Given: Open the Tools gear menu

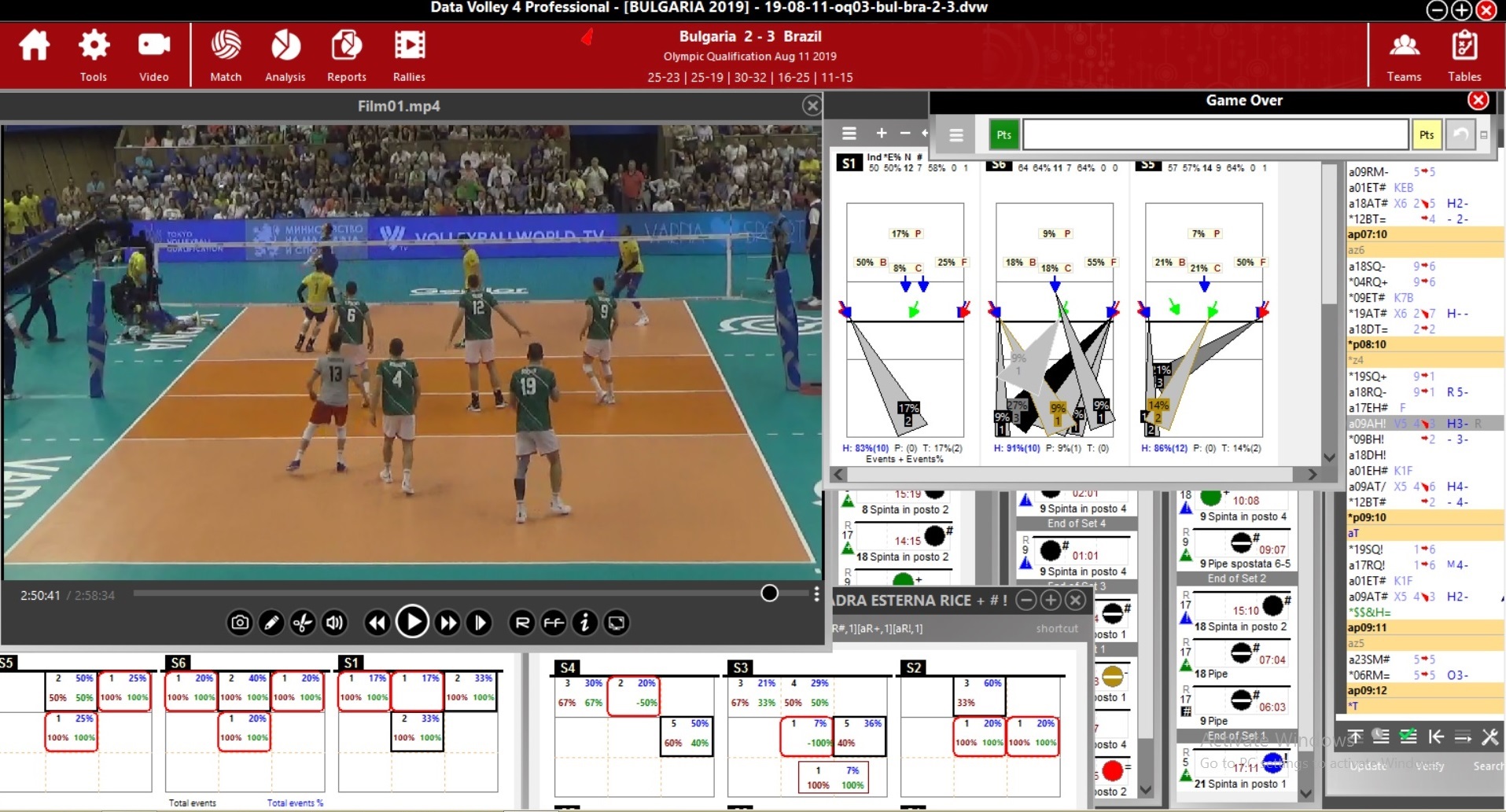Looking at the screenshot, I should [94, 53].
